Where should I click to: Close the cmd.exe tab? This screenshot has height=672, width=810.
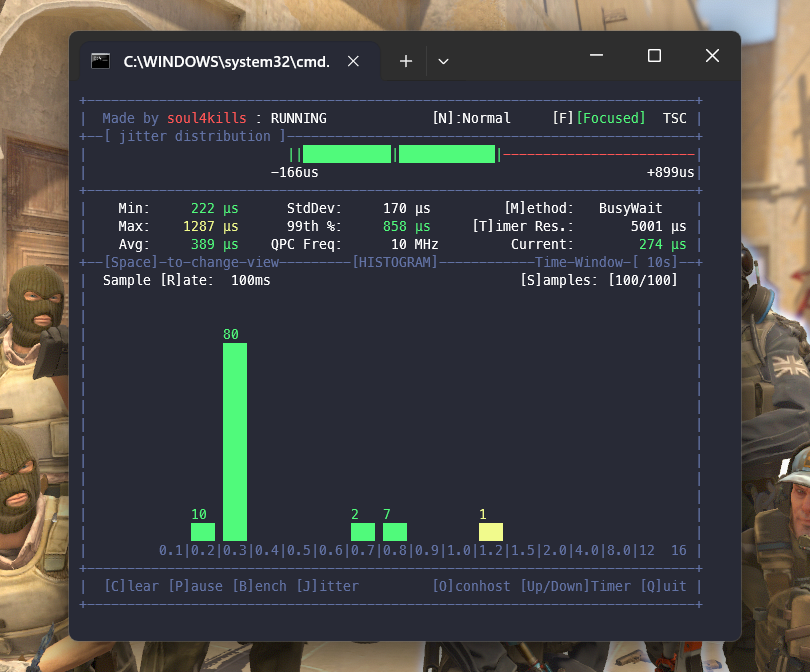[353, 61]
